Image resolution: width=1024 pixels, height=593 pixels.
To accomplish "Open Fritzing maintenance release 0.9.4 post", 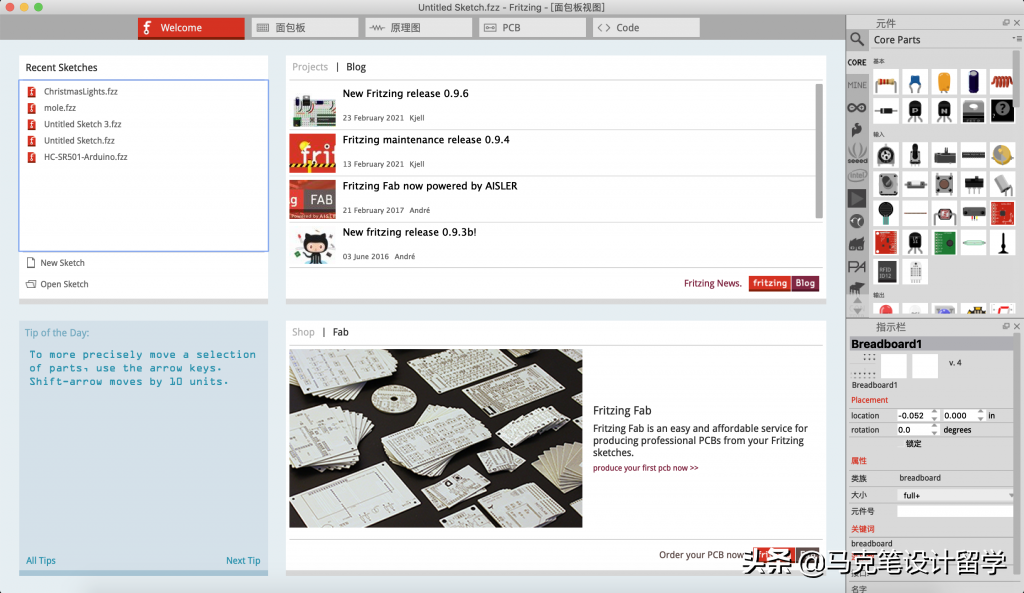I will click(x=426, y=140).
